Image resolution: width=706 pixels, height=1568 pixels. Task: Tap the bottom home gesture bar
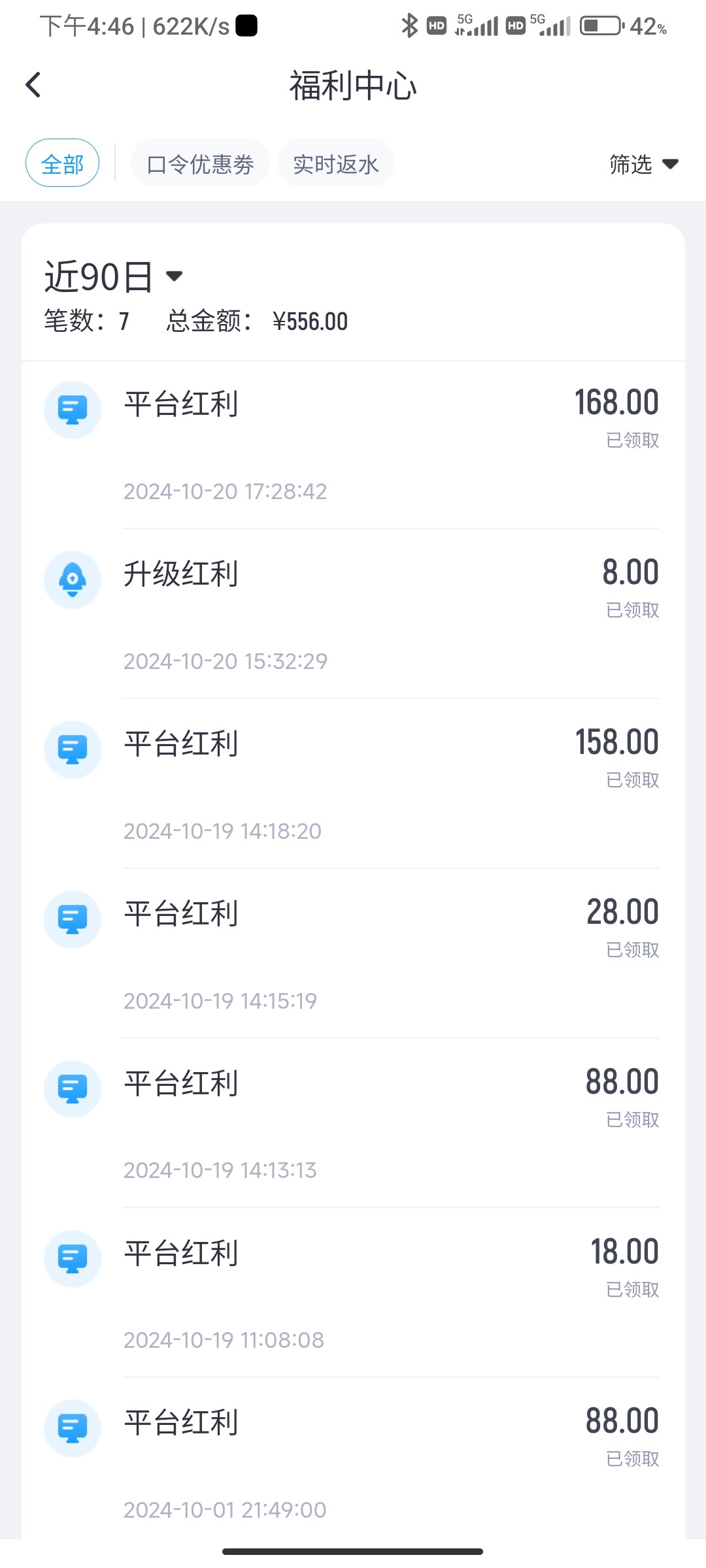[352, 1551]
